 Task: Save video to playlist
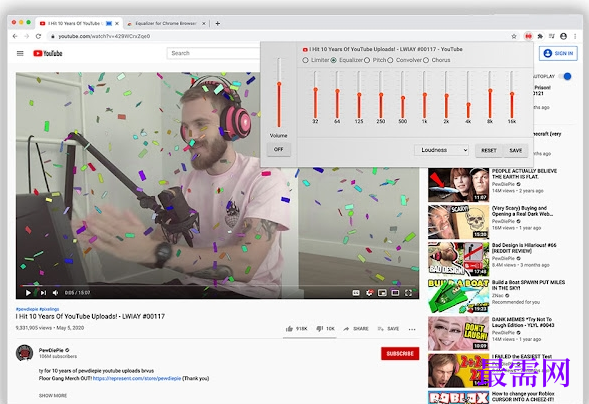[388, 329]
